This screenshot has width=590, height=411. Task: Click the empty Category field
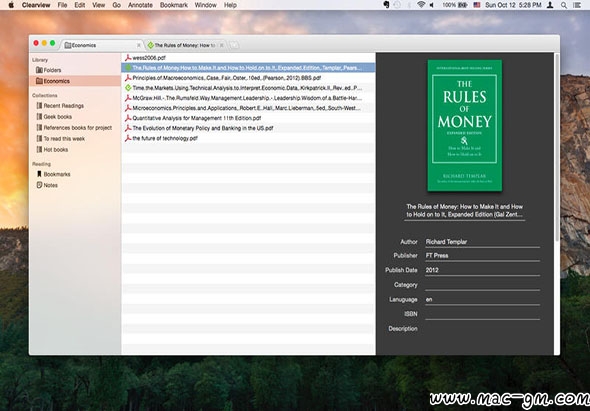482,285
